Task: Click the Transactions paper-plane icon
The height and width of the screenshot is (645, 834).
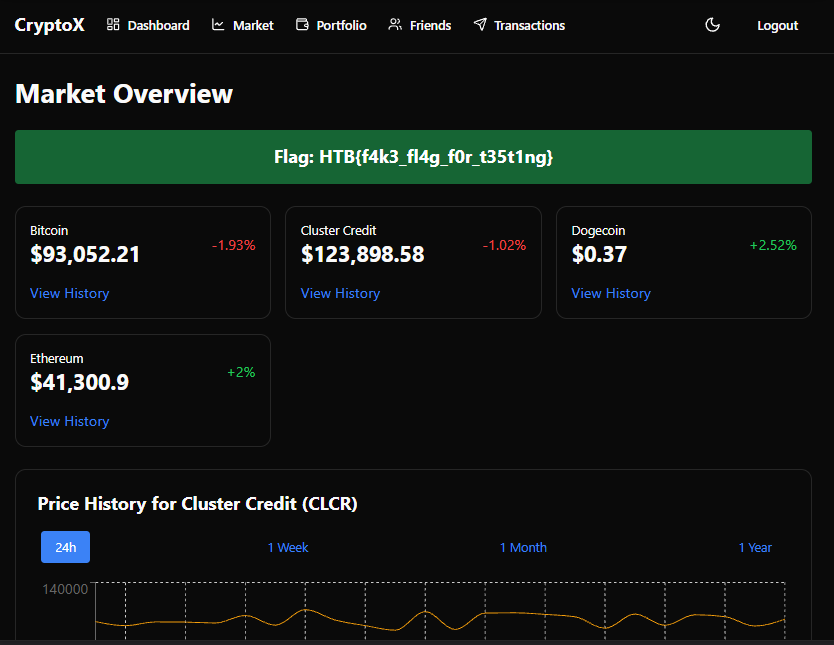Action: pyautogui.click(x=480, y=25)
